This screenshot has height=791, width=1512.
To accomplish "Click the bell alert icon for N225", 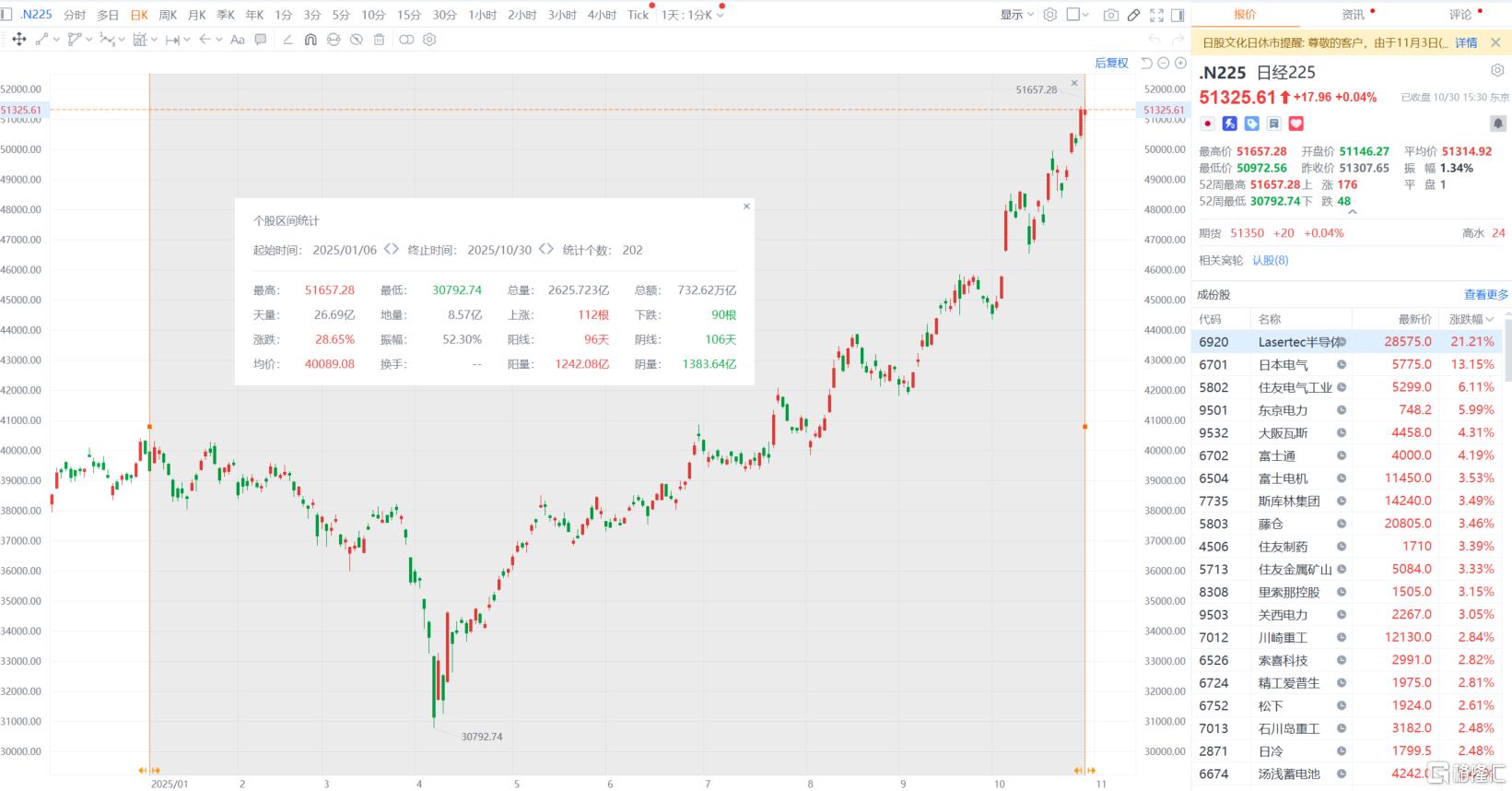I will [1497, 124].
